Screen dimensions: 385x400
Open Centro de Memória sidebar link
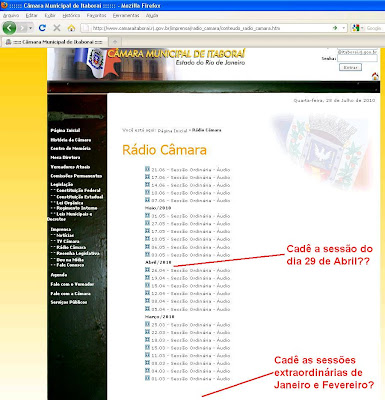click(71, 148)
